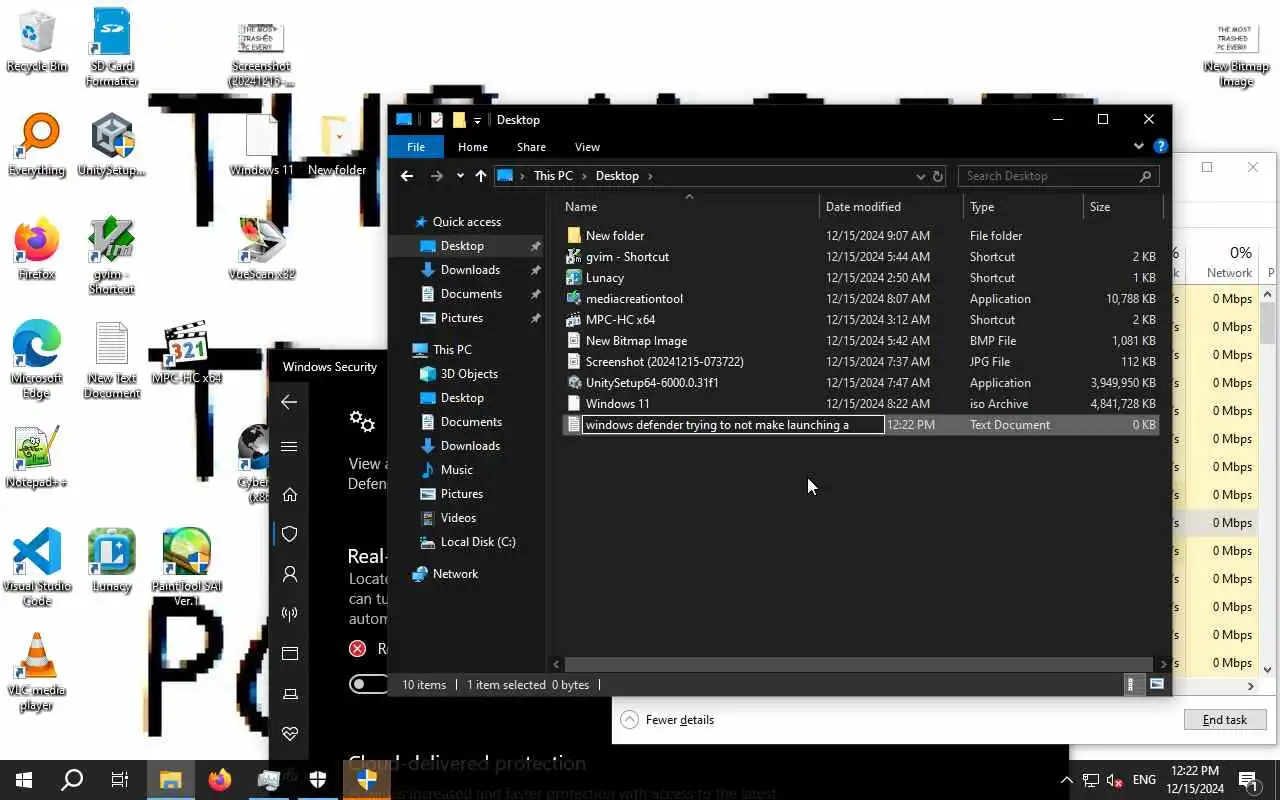Open Screenshot image icon on the desktop
The height and width of the screenshot is (800, 1280).
(262, 53)
